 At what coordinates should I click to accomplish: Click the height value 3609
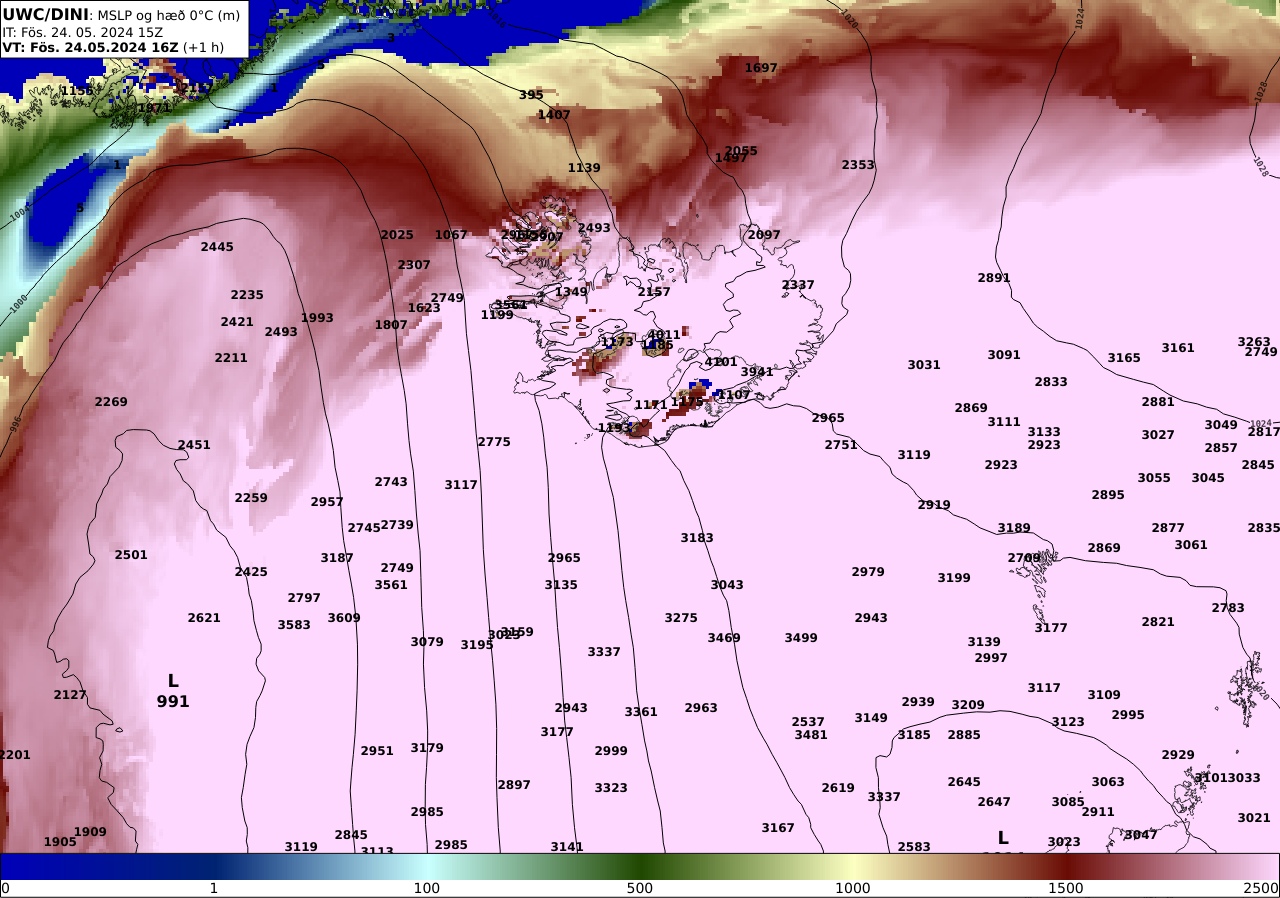pyautogui.click(x=344, y=618)
